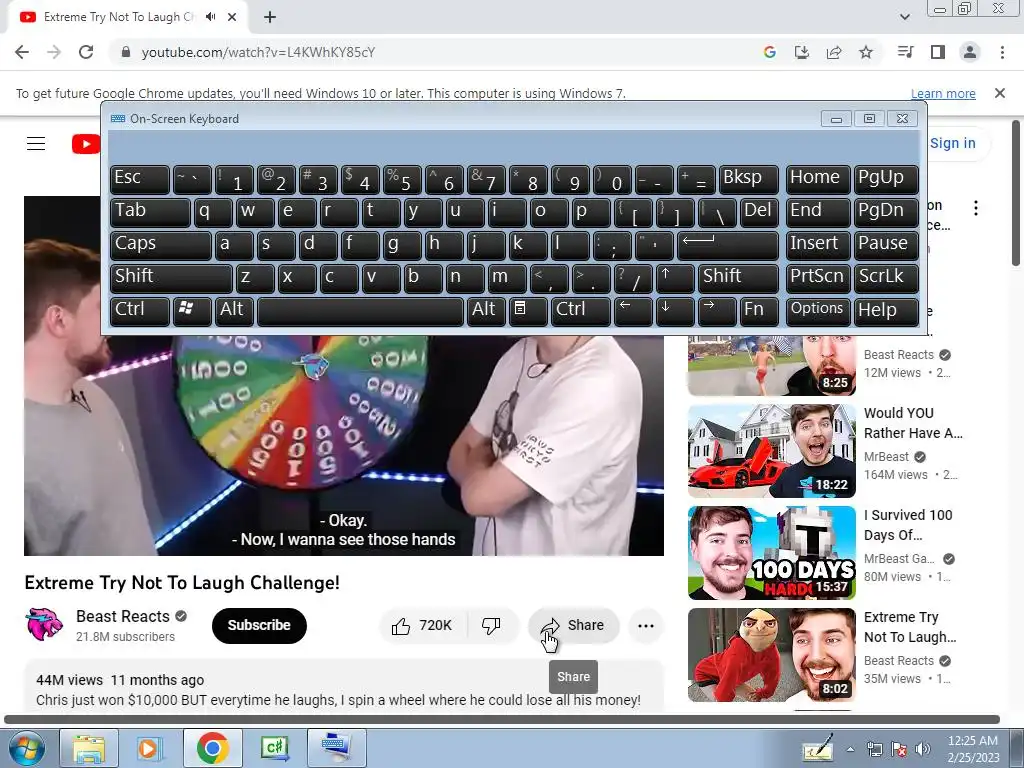Click the left arrow key on keyboard
Image resolution: width=1024 pixels, height=768 pixels.
click(x=633, y=311)
